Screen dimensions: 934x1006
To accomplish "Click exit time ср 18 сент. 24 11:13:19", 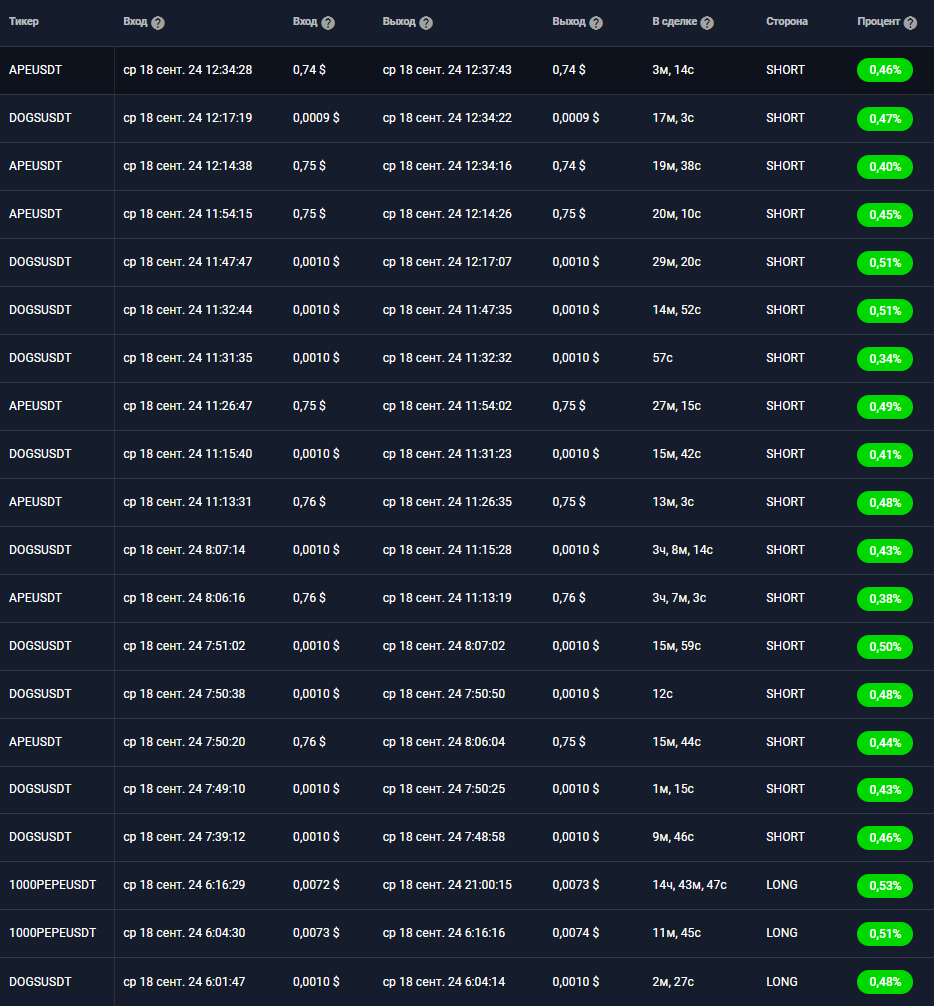I will (x=447, y=598).
